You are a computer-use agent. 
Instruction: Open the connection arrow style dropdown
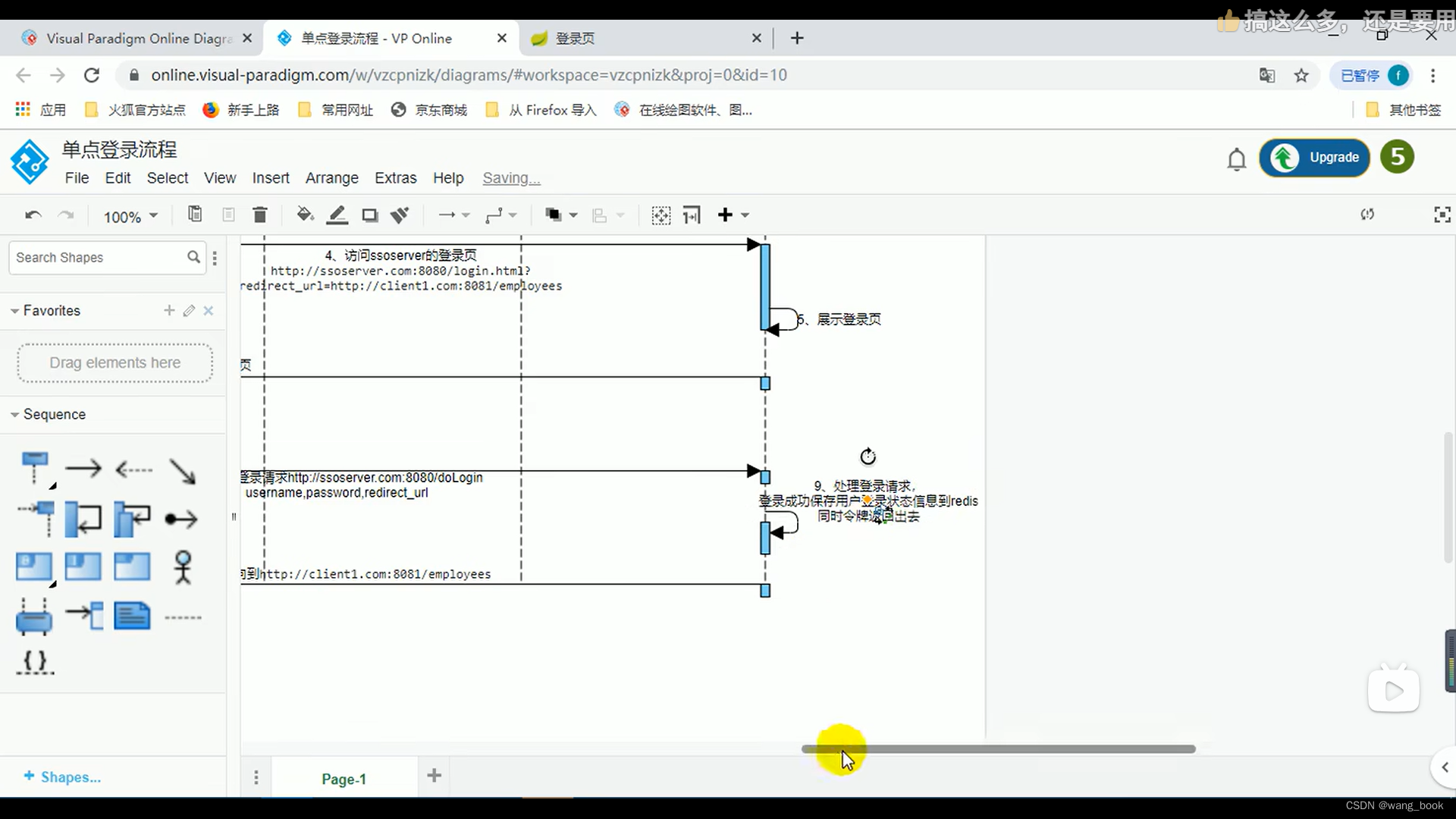pyautogui.click(x=454, y=215)
